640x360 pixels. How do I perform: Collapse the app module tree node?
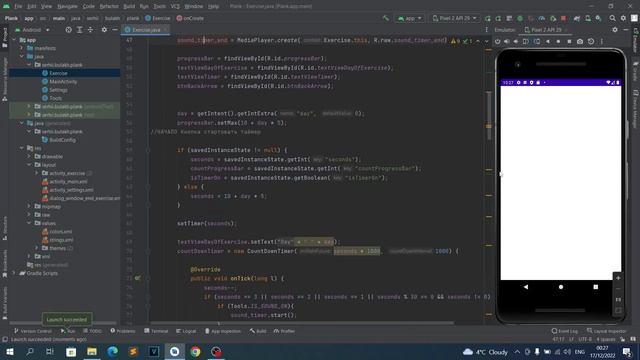(x=14, y=40)
